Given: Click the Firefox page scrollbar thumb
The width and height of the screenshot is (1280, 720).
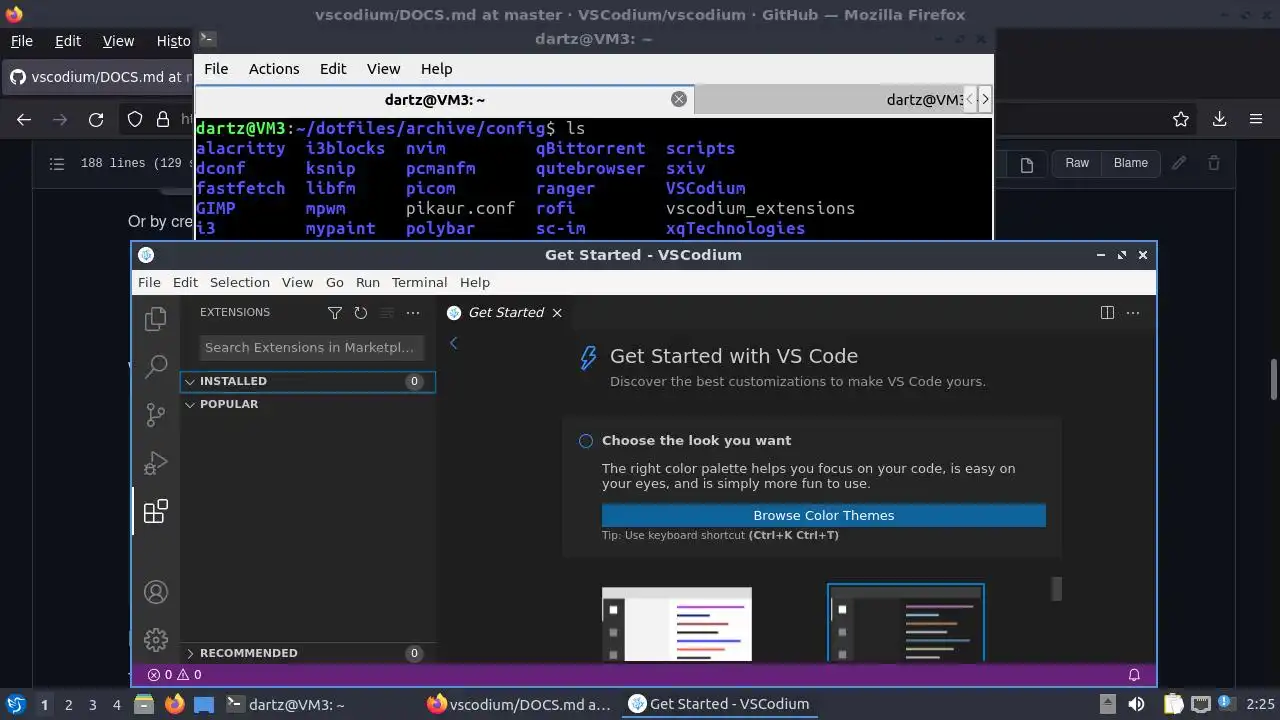Looking at the screenshot, I should [x=1273, y=379].
